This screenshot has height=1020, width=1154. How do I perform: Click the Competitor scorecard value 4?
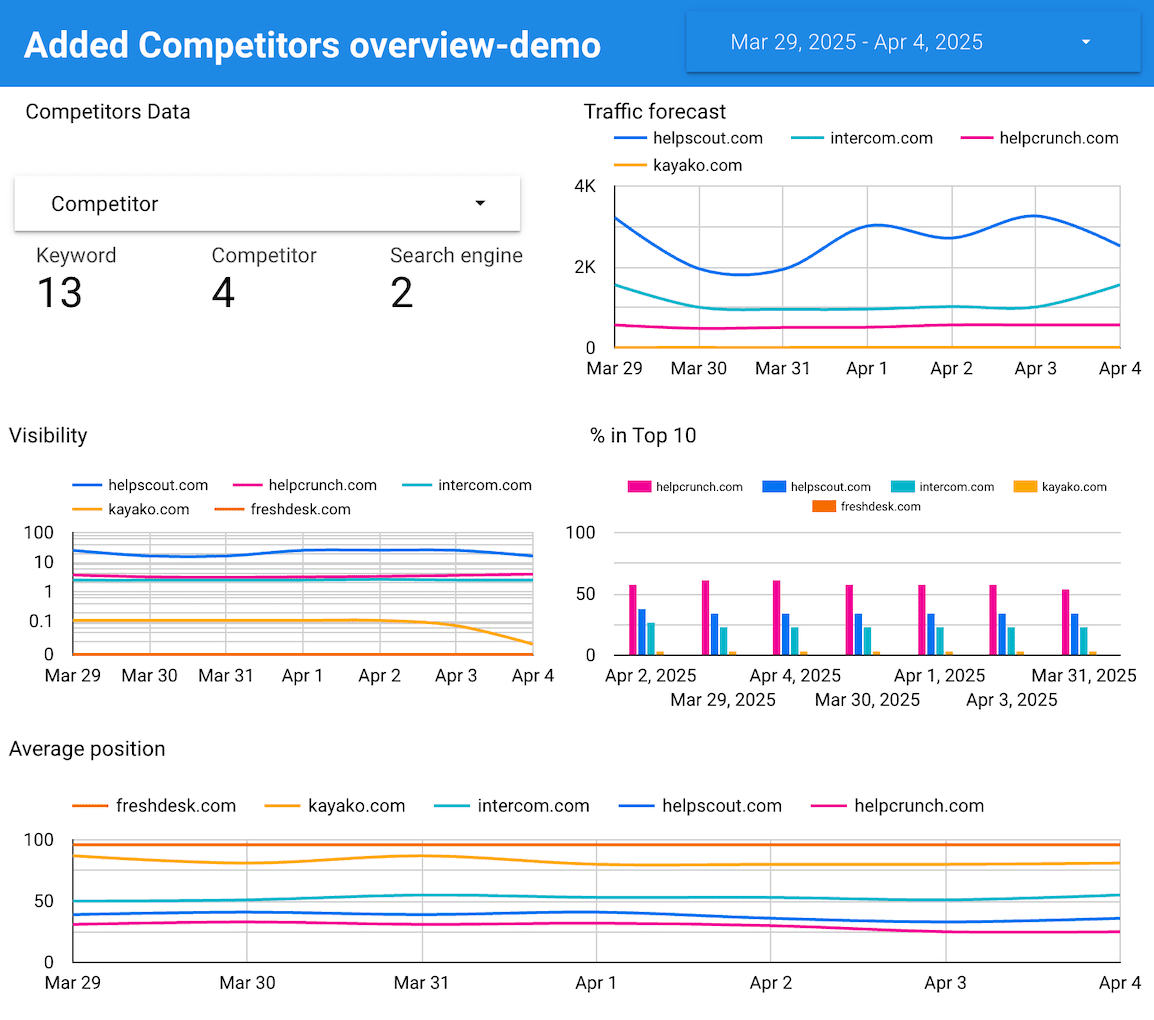click(x=223, y=293)
